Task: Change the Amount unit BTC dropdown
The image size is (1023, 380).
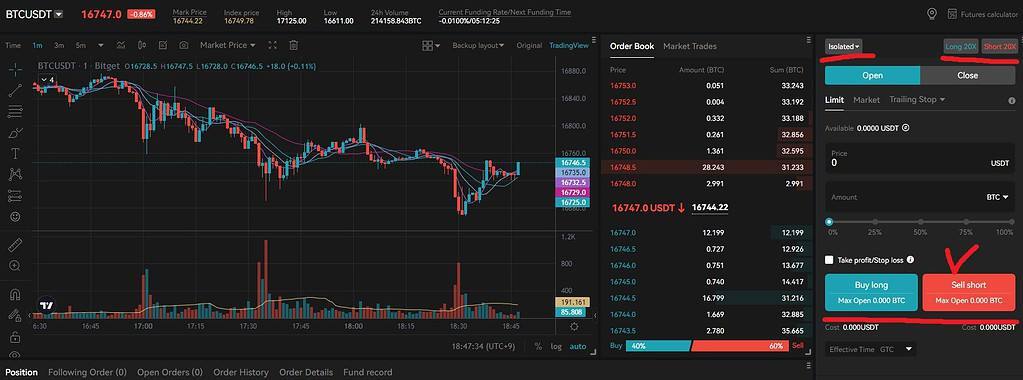Action: pos(998,197)
